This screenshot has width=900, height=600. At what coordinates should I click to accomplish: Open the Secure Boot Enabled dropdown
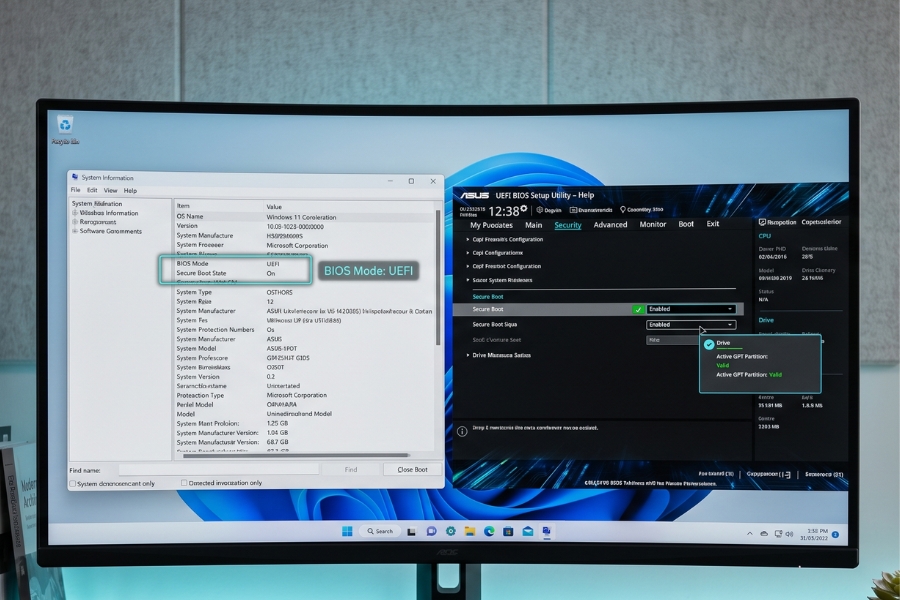(691, 309)
